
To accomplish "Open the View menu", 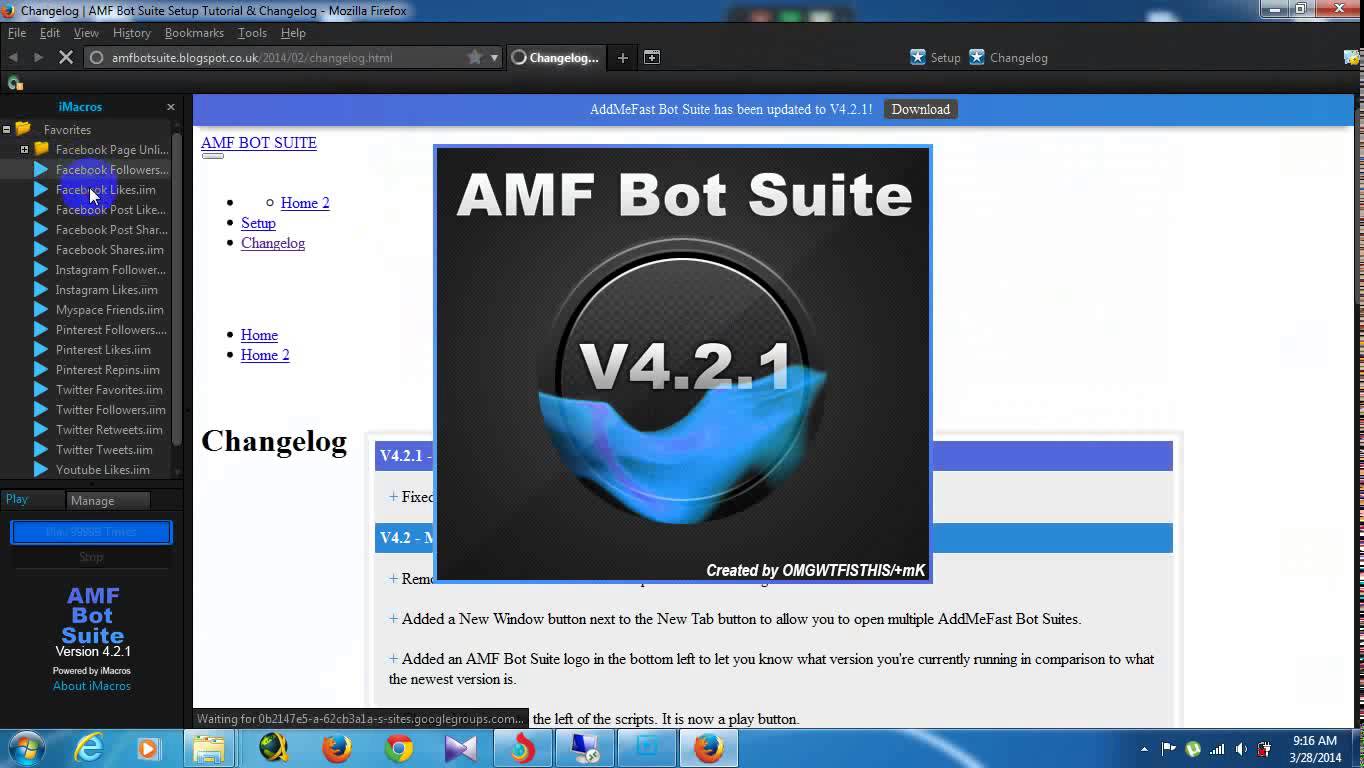I will [x=86, y=33].
